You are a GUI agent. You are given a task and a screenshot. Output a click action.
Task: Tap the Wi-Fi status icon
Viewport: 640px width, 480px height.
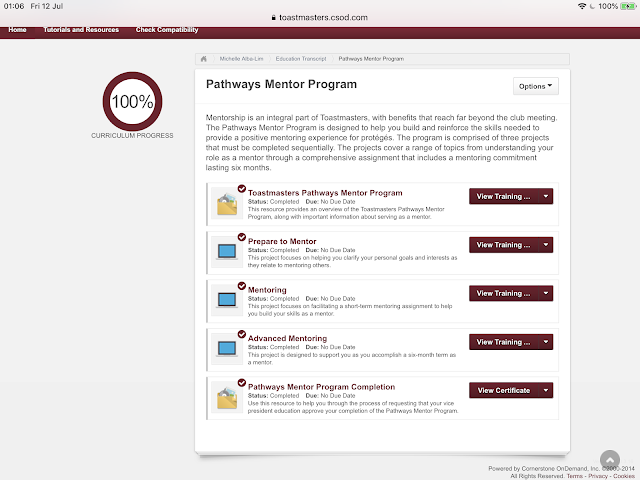(582, 6)
